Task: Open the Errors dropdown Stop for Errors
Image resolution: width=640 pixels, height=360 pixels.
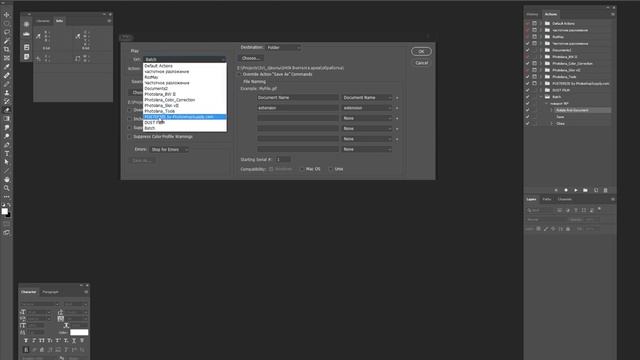Action: pos(169,149)
